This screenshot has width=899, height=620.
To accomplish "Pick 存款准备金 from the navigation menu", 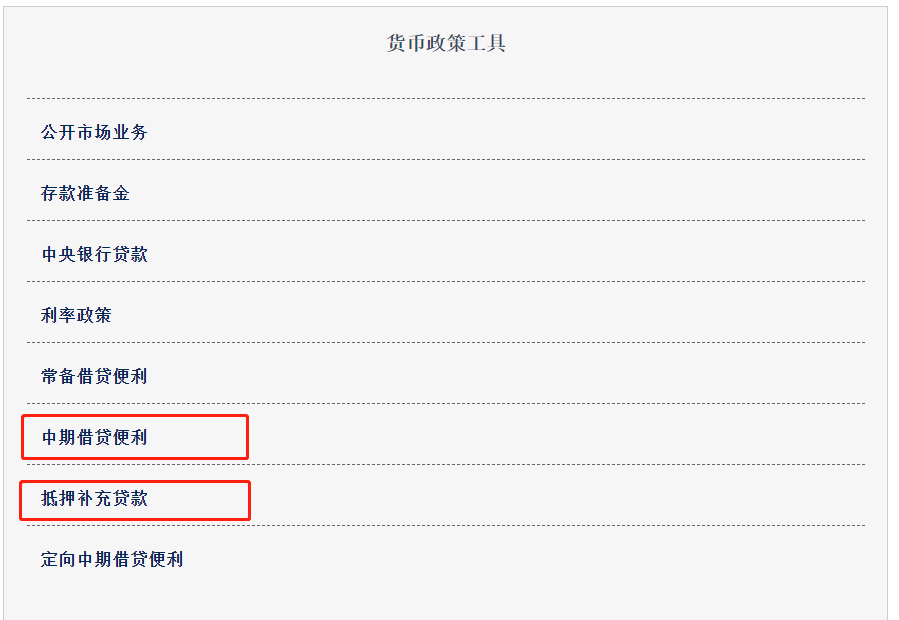I will pos(82,193).
